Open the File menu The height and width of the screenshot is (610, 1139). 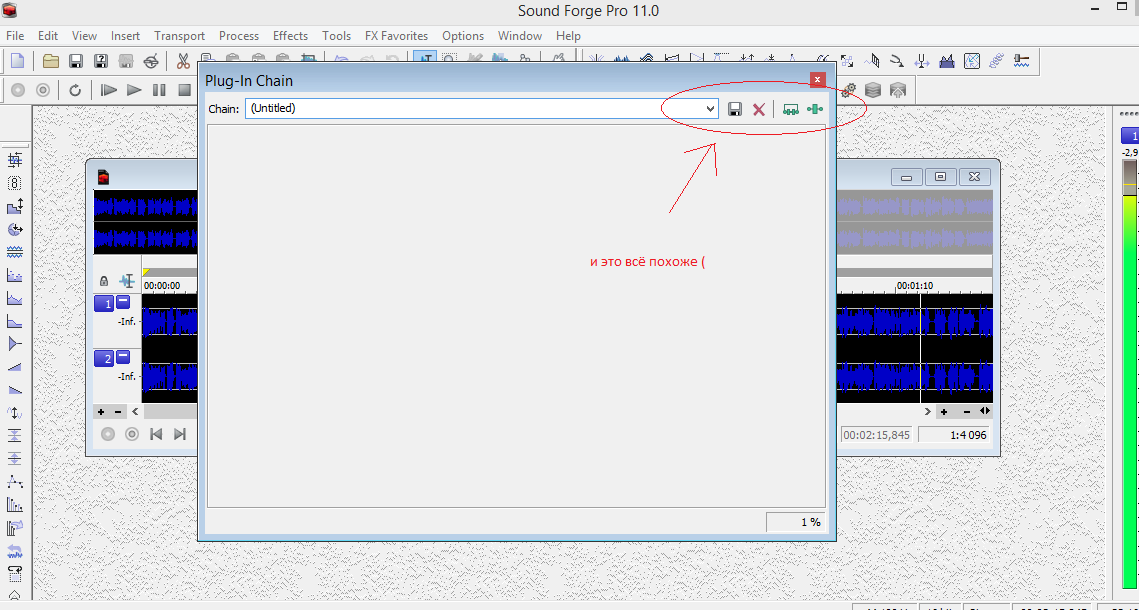pyautogui.click(x=15, y=36)
